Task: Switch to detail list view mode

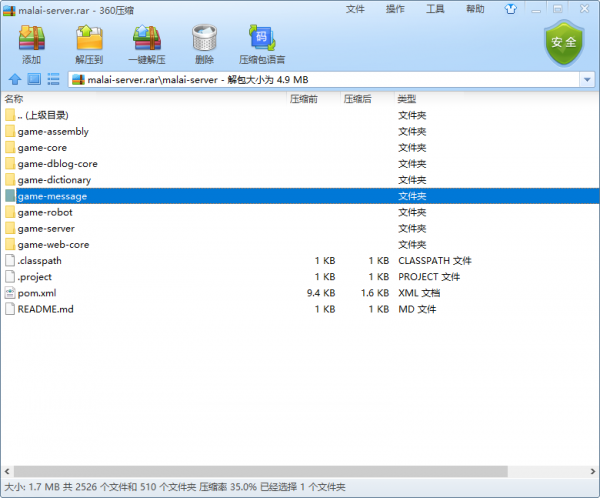Action: coord(53,79)
